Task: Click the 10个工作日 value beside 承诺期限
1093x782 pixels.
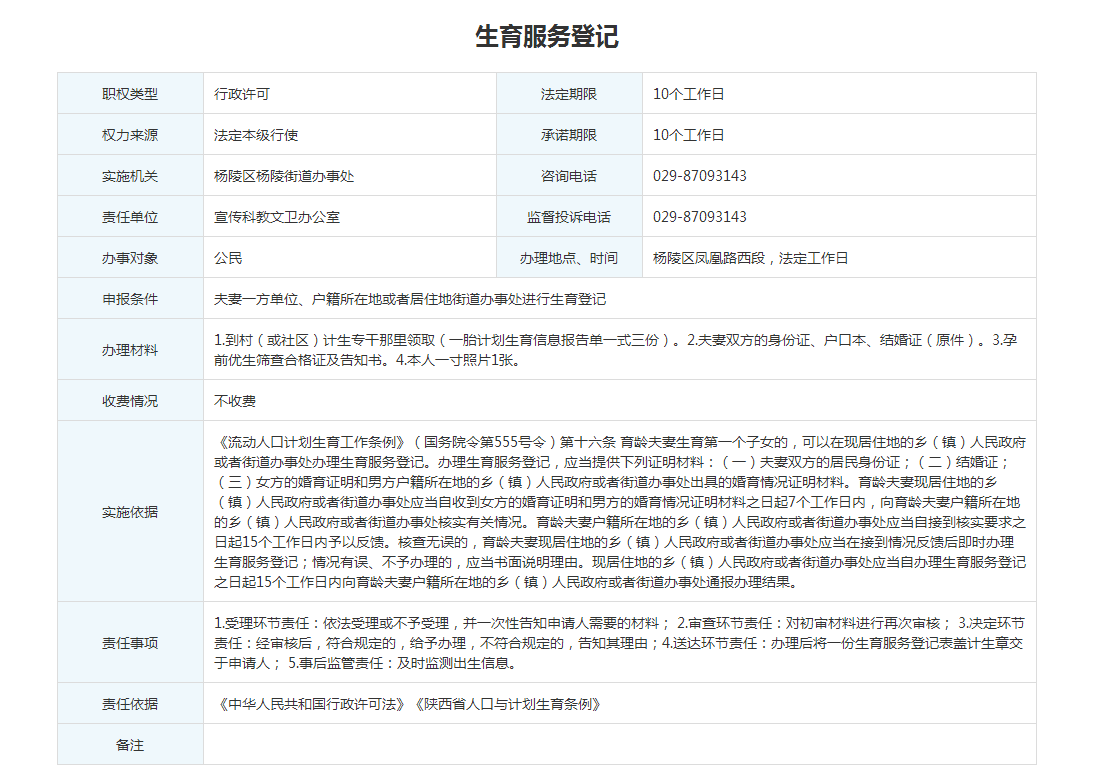Action: (688, 135)
